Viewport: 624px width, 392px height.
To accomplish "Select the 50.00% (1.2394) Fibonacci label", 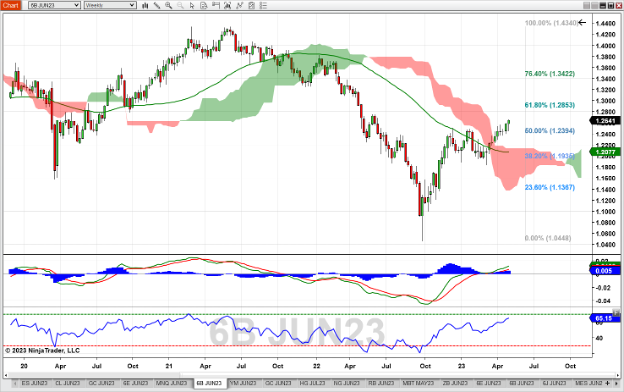I will 550,131.
